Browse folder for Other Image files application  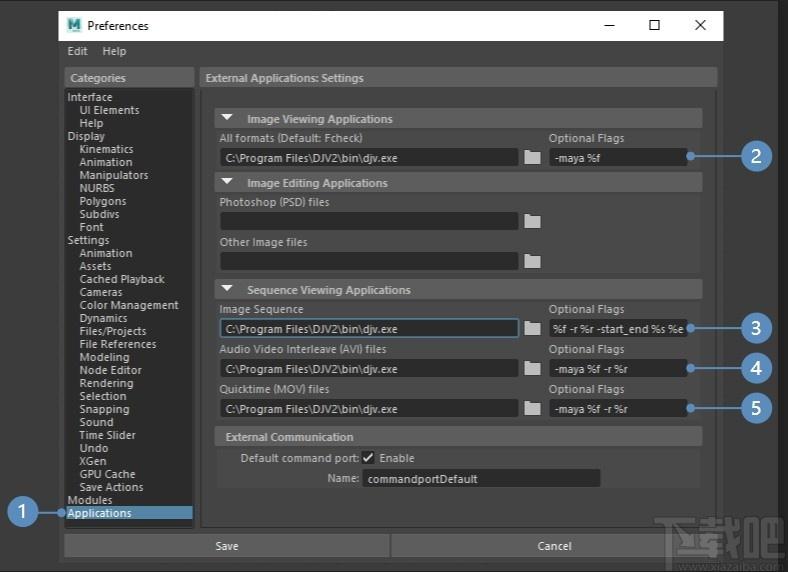tap(532, 261)
